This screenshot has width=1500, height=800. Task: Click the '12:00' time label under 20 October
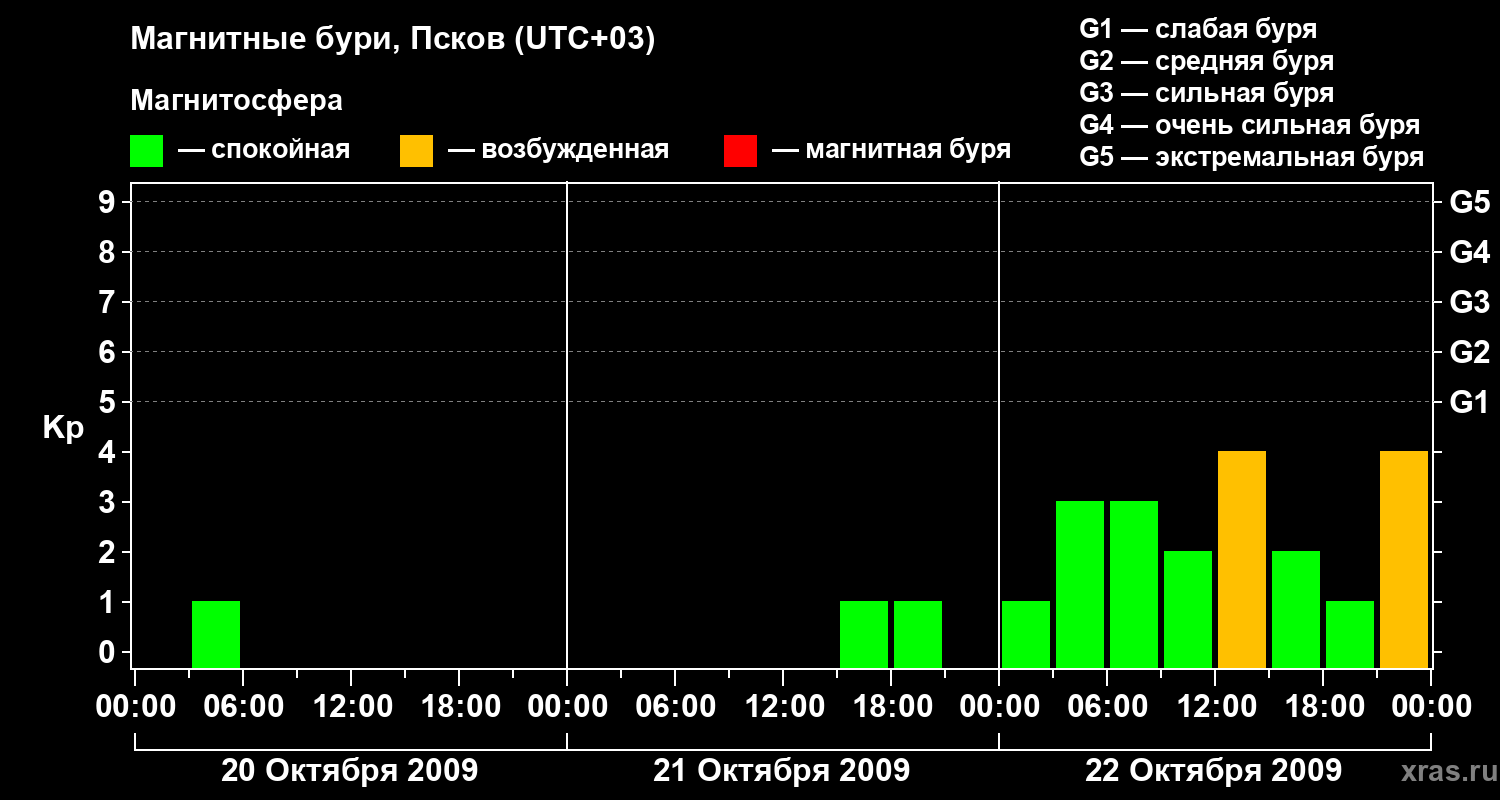(x=351, y=706)
